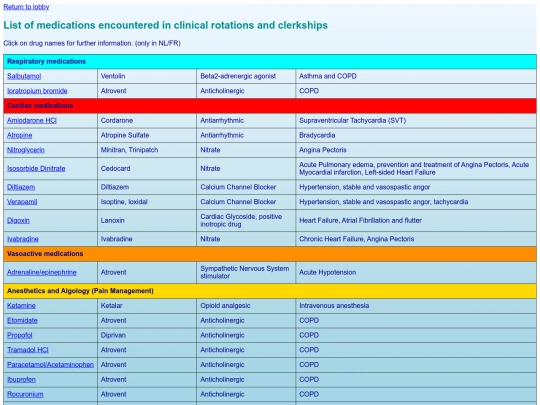Open the Nitroglycerin drug link
This screenshot has height=405, width=540.
pos(26,150)
